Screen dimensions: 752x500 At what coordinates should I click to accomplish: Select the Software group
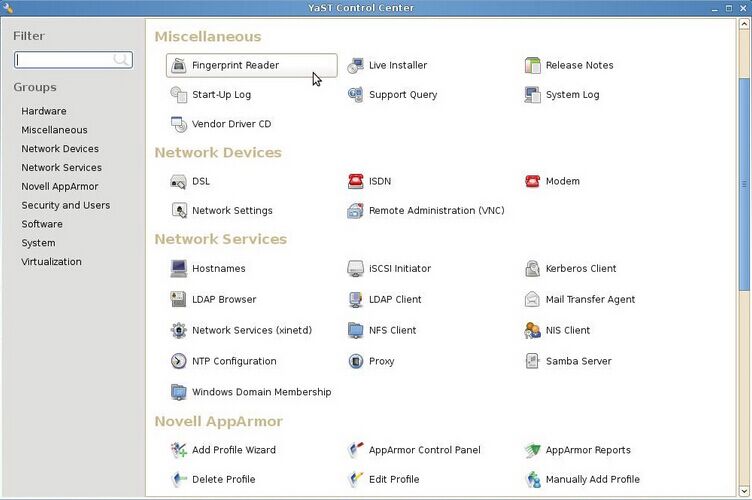coord(42,224)
